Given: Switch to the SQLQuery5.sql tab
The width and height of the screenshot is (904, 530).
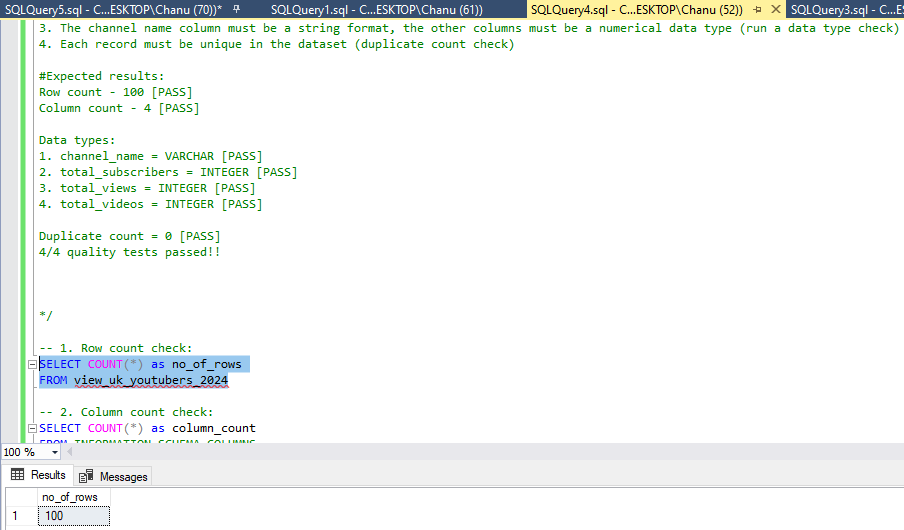Looking at the screenshot, I should tap(114, 9).
